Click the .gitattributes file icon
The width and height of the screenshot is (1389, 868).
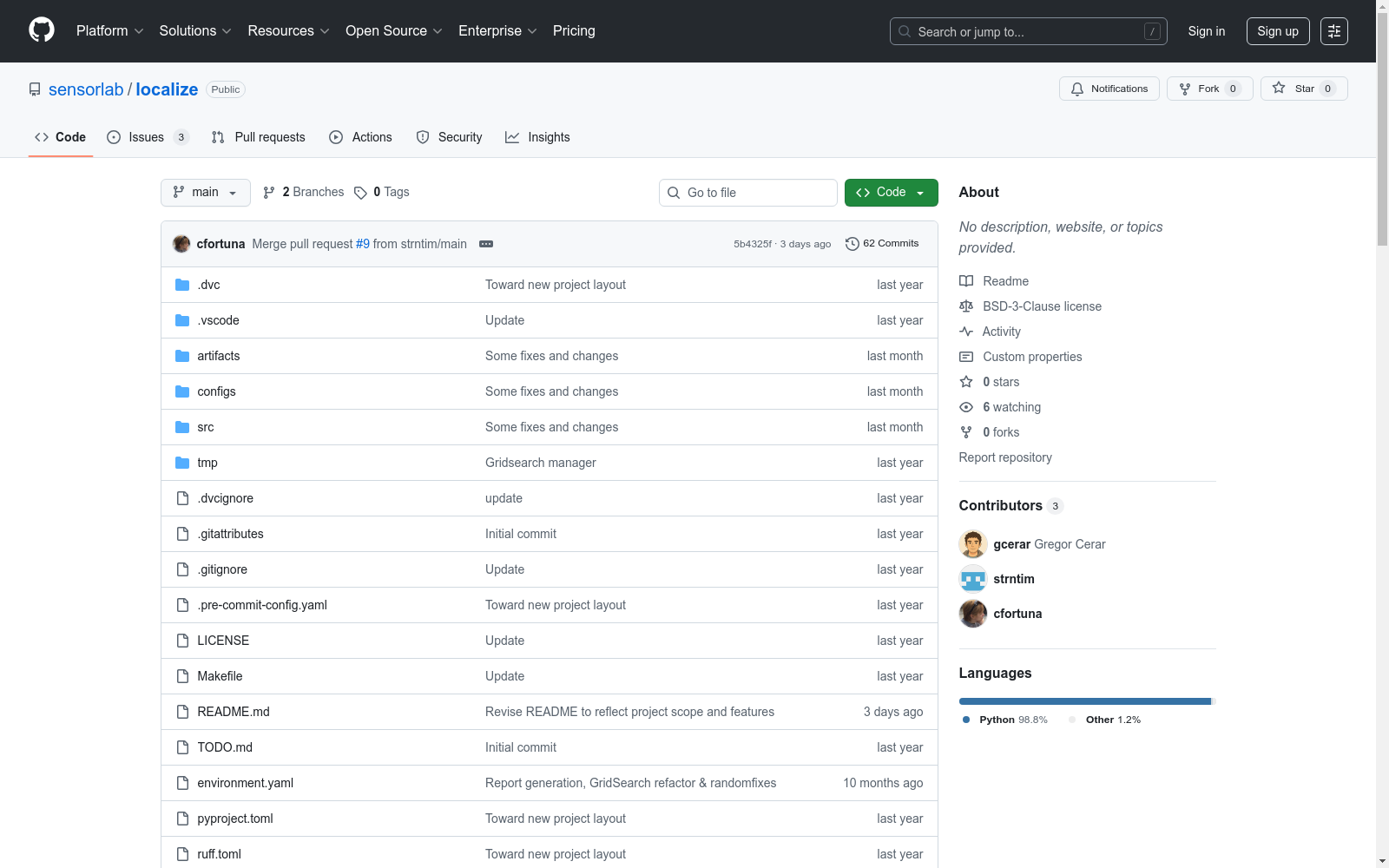point(182,534)
